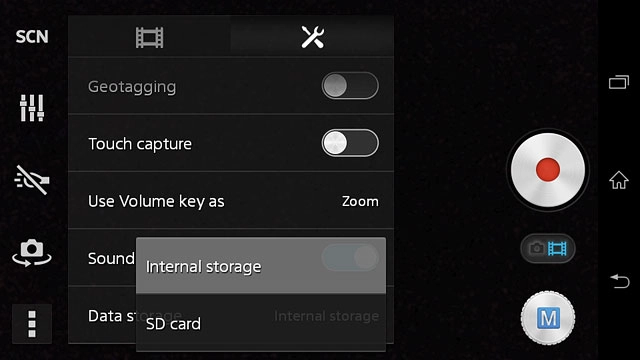The image size is (640, 360).
Task: Open the three-dot more options menu
Action: [x=32, y=324]
